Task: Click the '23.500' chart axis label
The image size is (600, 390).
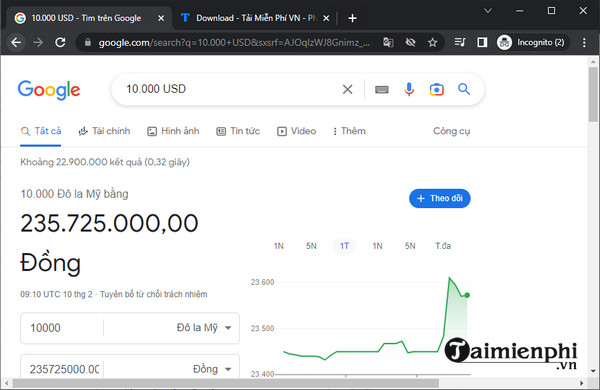Action: (x=262, y=328)
